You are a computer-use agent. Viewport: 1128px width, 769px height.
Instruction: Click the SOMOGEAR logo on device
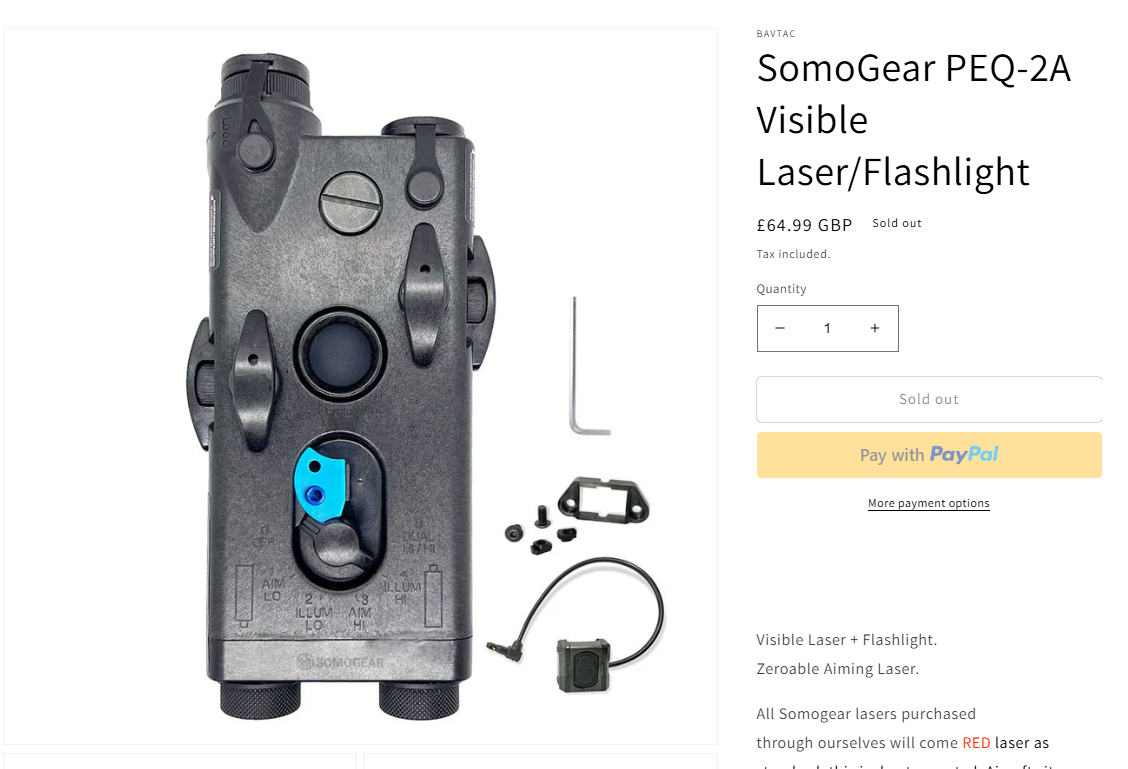341,661
